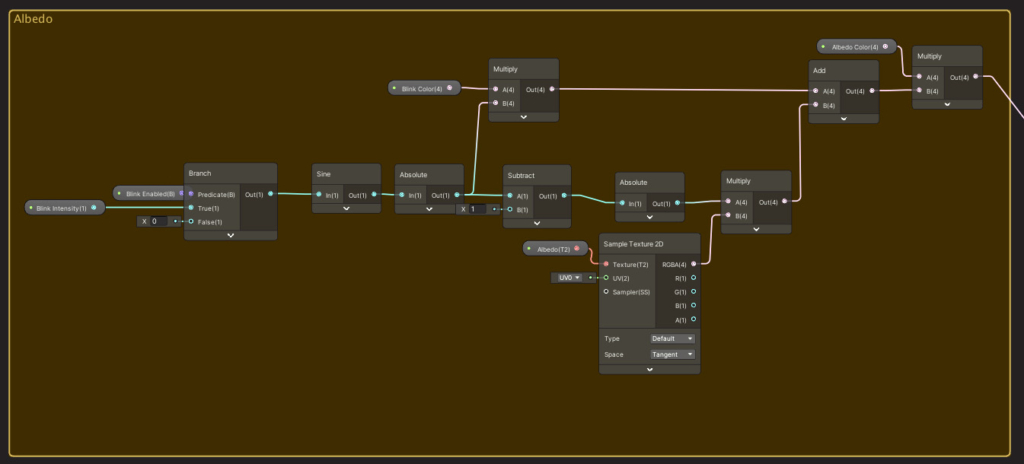Viewport: 1024px width, 464px height.
Task: Toggle the chevron under the Sine node
Action: click(x=346, y=209)
